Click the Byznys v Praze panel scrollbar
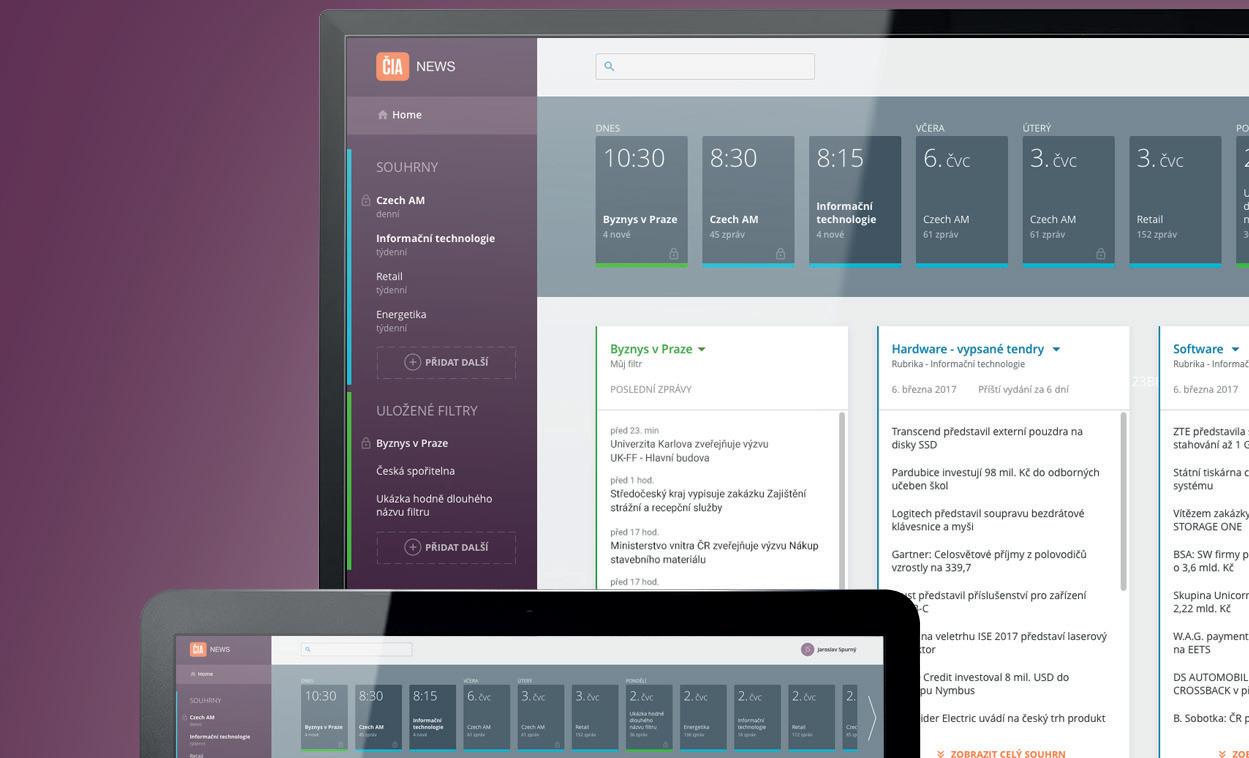Image resolution: width=1249 pixels, height=758 pixels. 842,500
